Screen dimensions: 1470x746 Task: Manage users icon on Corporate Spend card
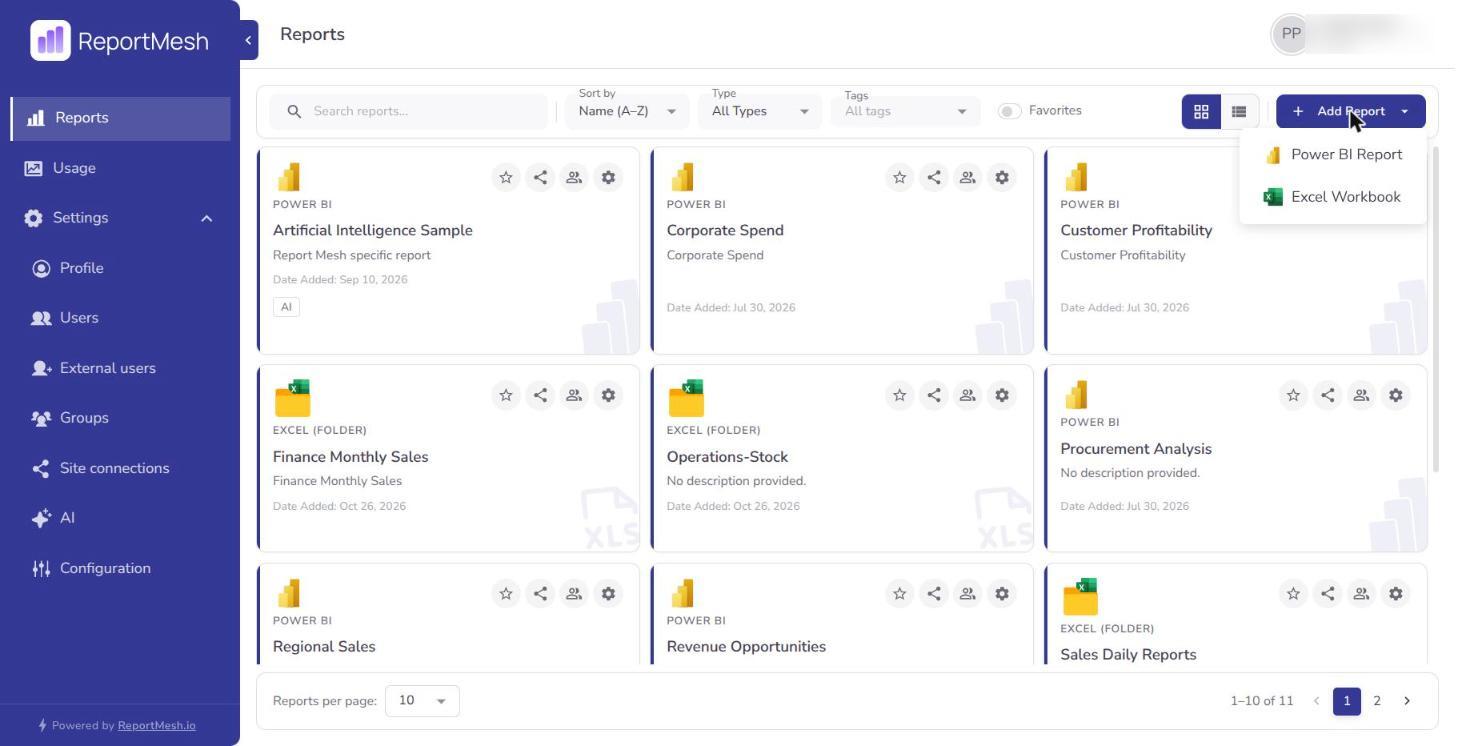click(x=968, y=178)
